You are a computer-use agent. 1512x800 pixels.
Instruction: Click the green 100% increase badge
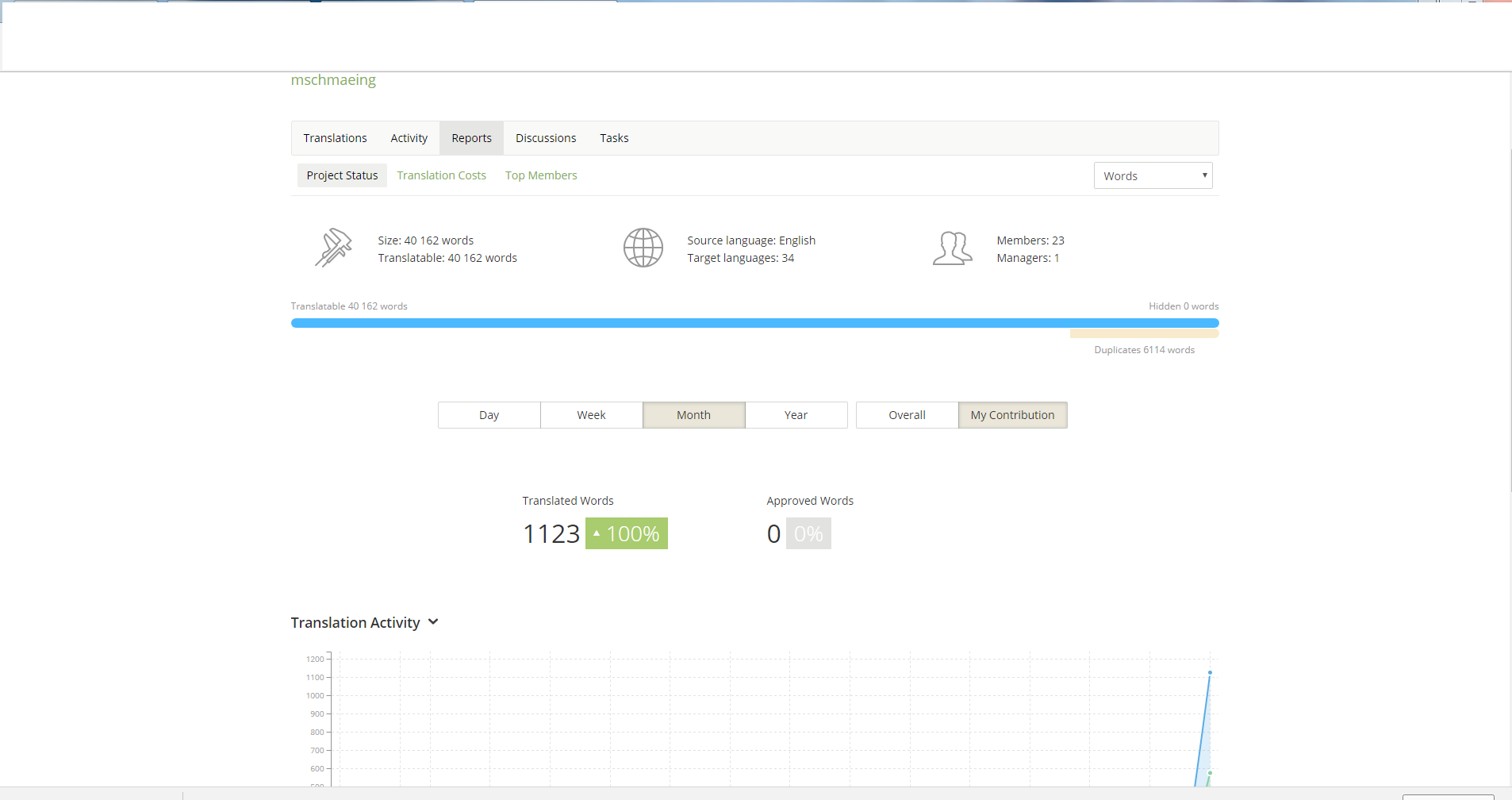(x=627, y=533)
